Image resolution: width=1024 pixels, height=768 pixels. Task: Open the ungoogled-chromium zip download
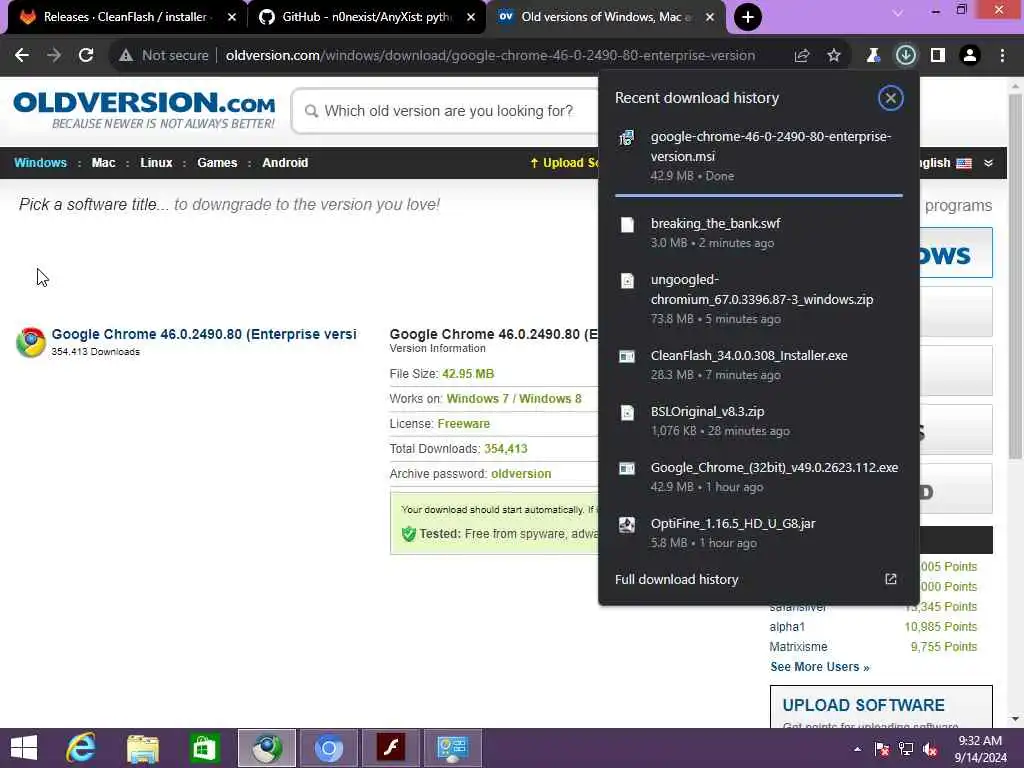(x=759, y=298)
